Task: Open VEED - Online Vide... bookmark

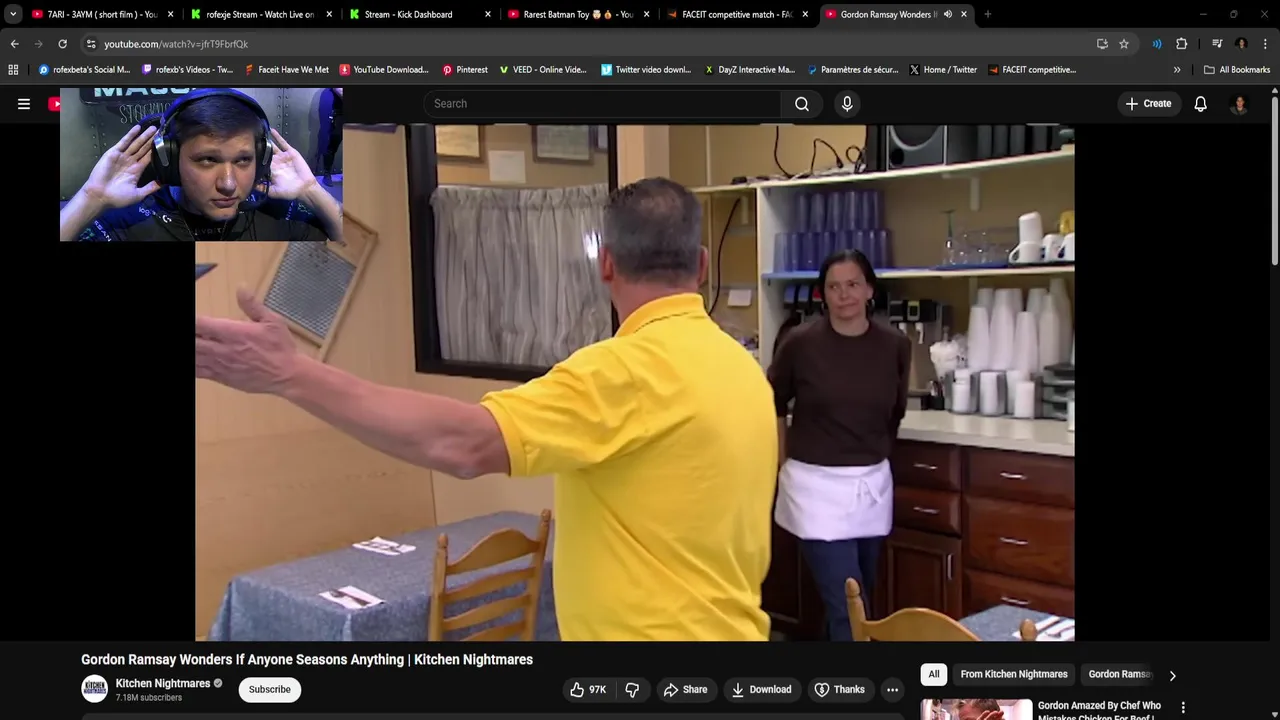Action: [543, 70]
